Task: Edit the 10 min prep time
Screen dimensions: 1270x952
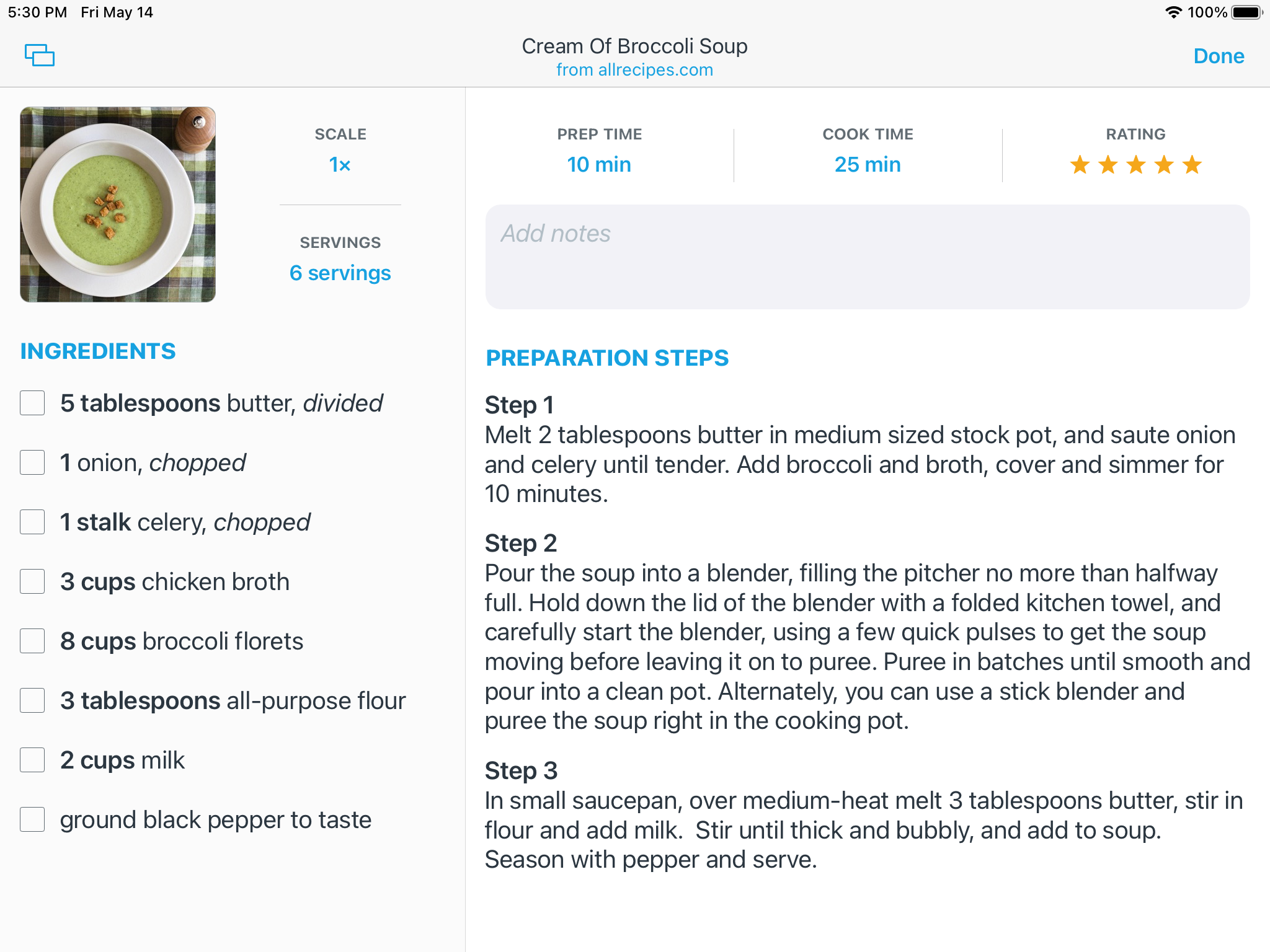Action: coord(599,165)
